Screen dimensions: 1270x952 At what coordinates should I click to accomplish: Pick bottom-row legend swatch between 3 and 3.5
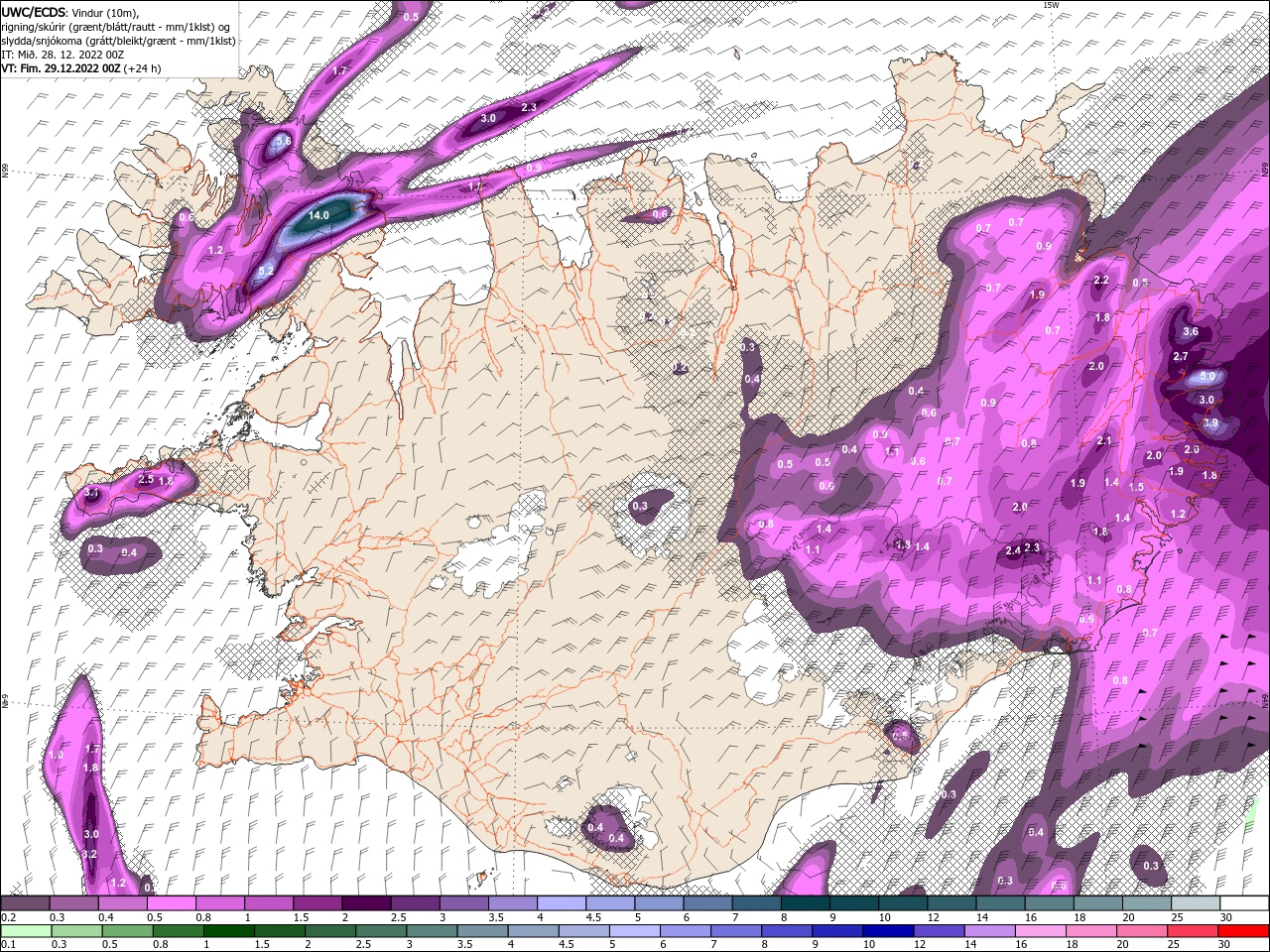point(431,930)
